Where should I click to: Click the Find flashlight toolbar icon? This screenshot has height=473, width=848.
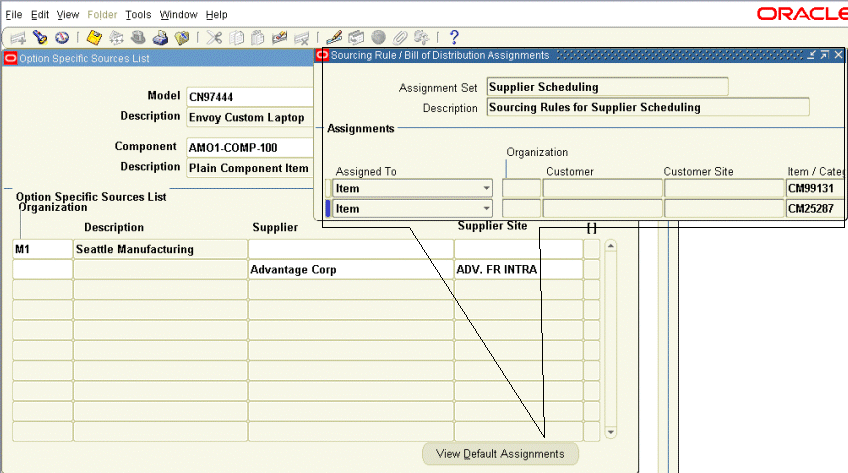[40, 37]
